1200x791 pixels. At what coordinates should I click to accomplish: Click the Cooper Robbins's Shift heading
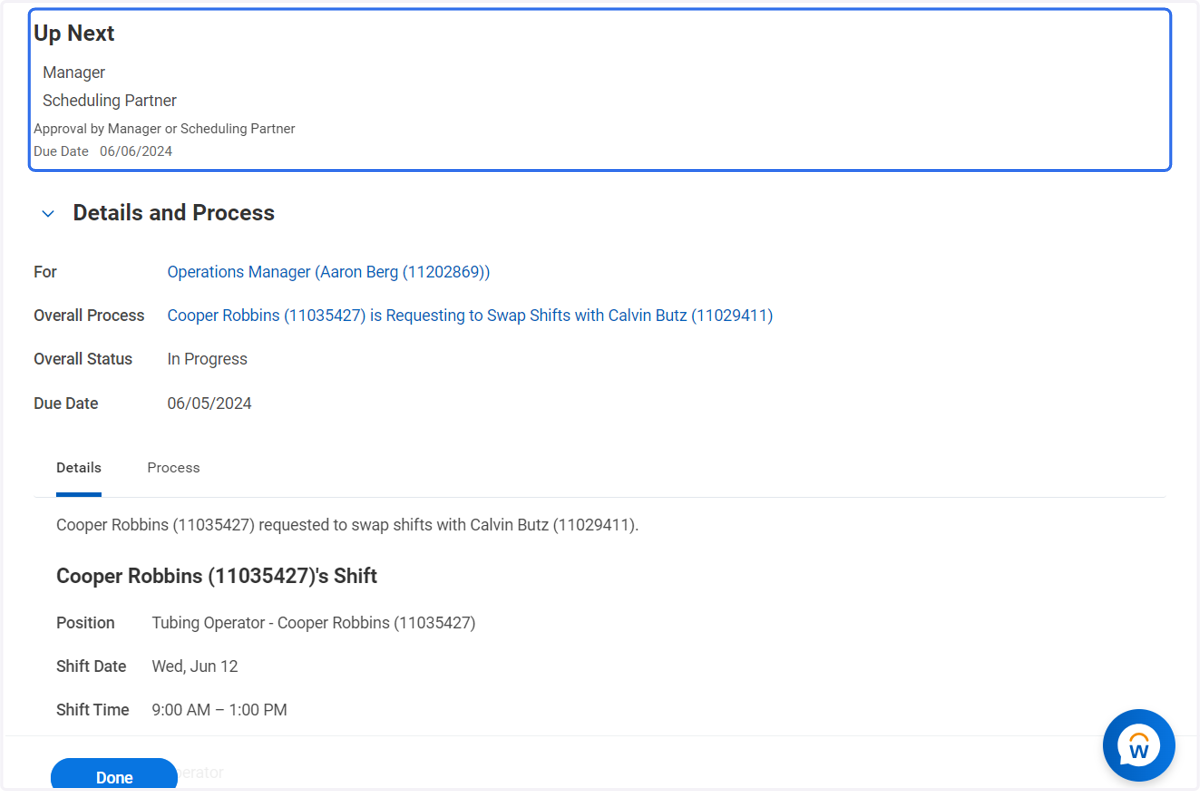(217, 577)
